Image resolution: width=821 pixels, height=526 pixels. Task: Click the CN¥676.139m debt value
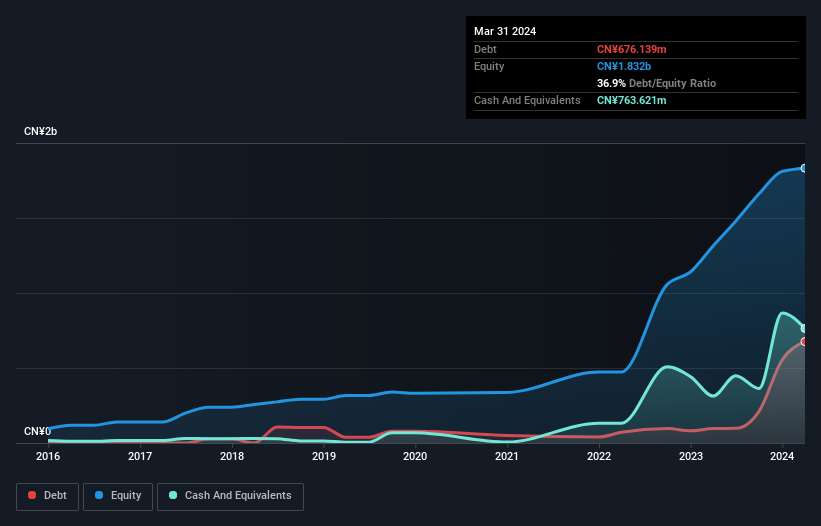[631, 49]
